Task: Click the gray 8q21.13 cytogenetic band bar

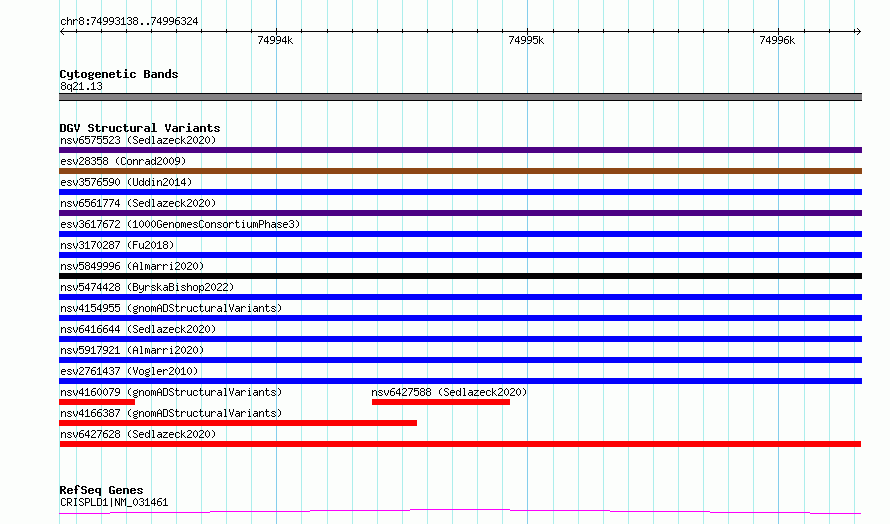Action: pyautogui.click(x=460, y=97)
